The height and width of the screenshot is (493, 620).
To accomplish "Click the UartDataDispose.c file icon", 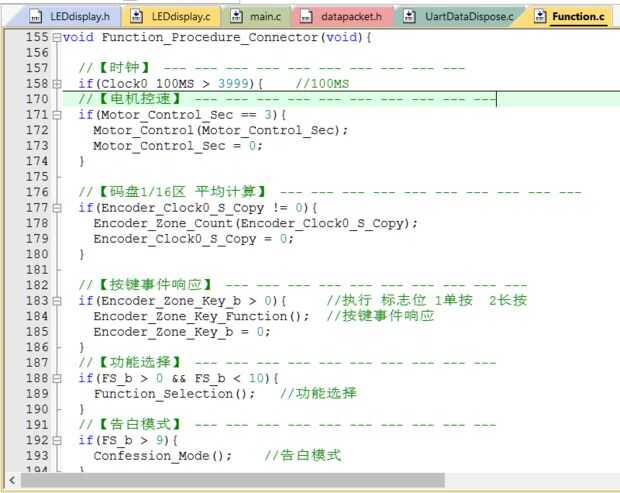I will (410, 17).
